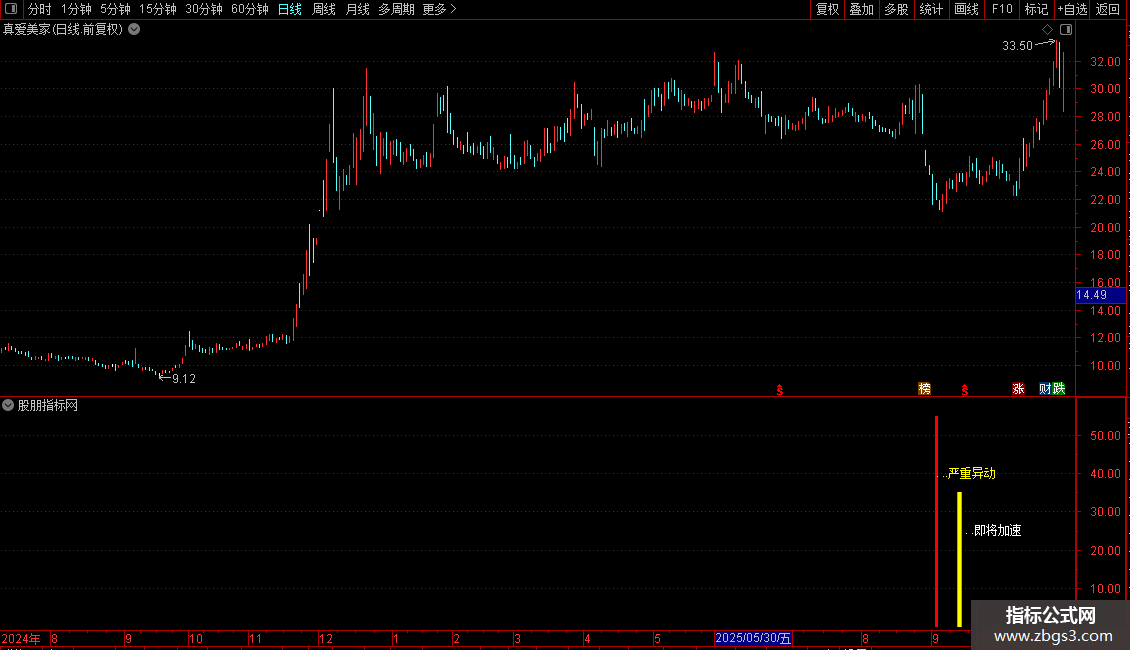Add stock via +自选 button
1130x650 pixels.
tap(1072, 9)
